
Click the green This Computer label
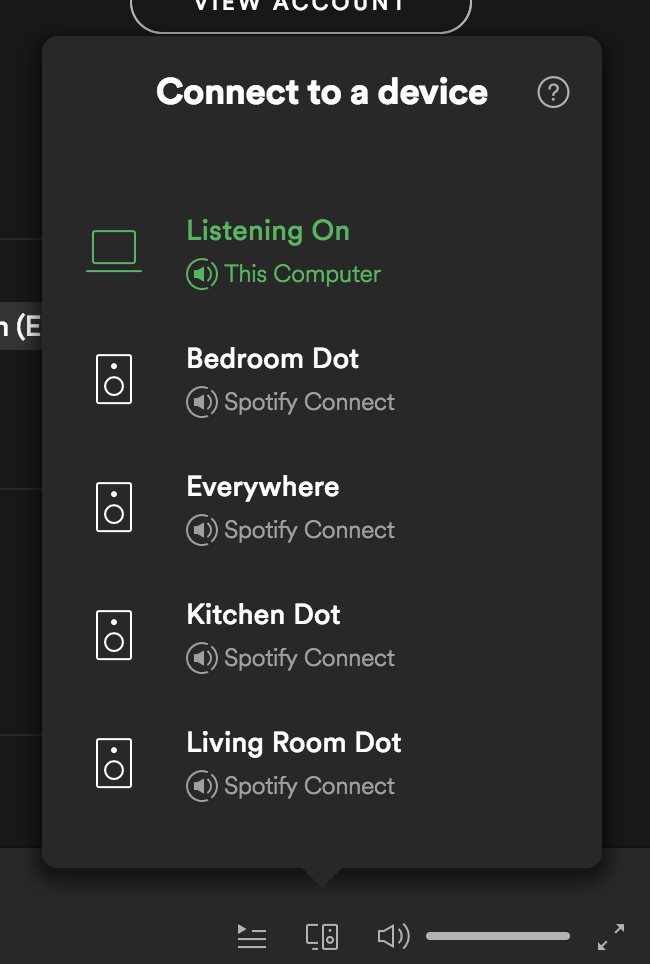coord(302,274)
